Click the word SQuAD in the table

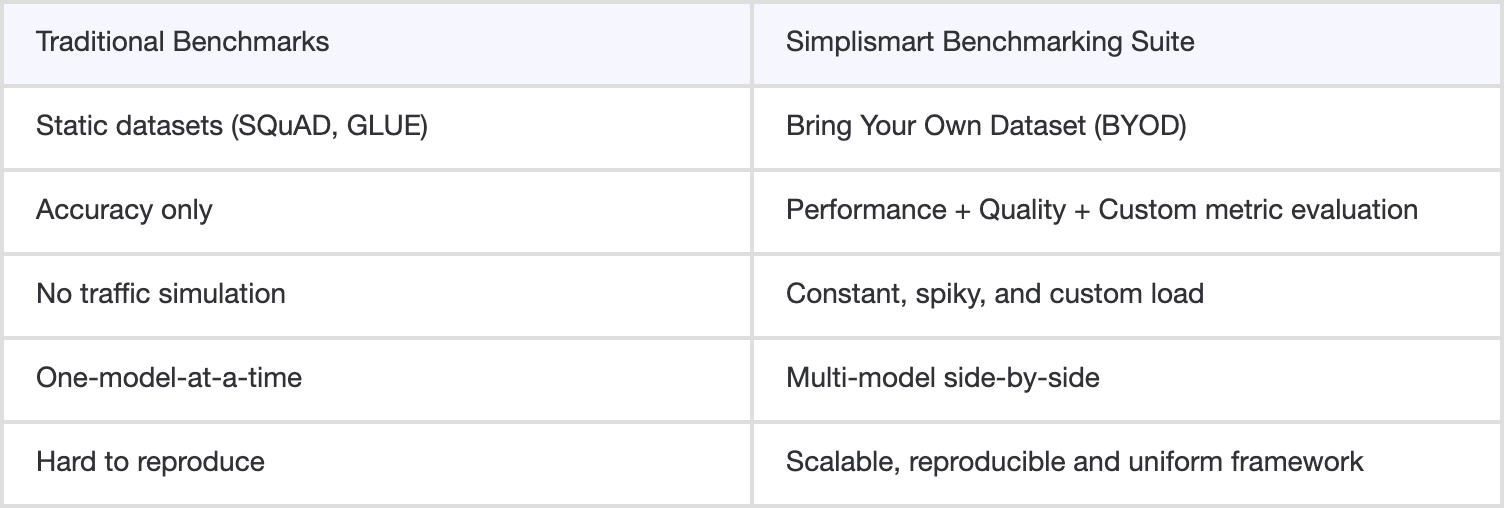click(295, 127)
